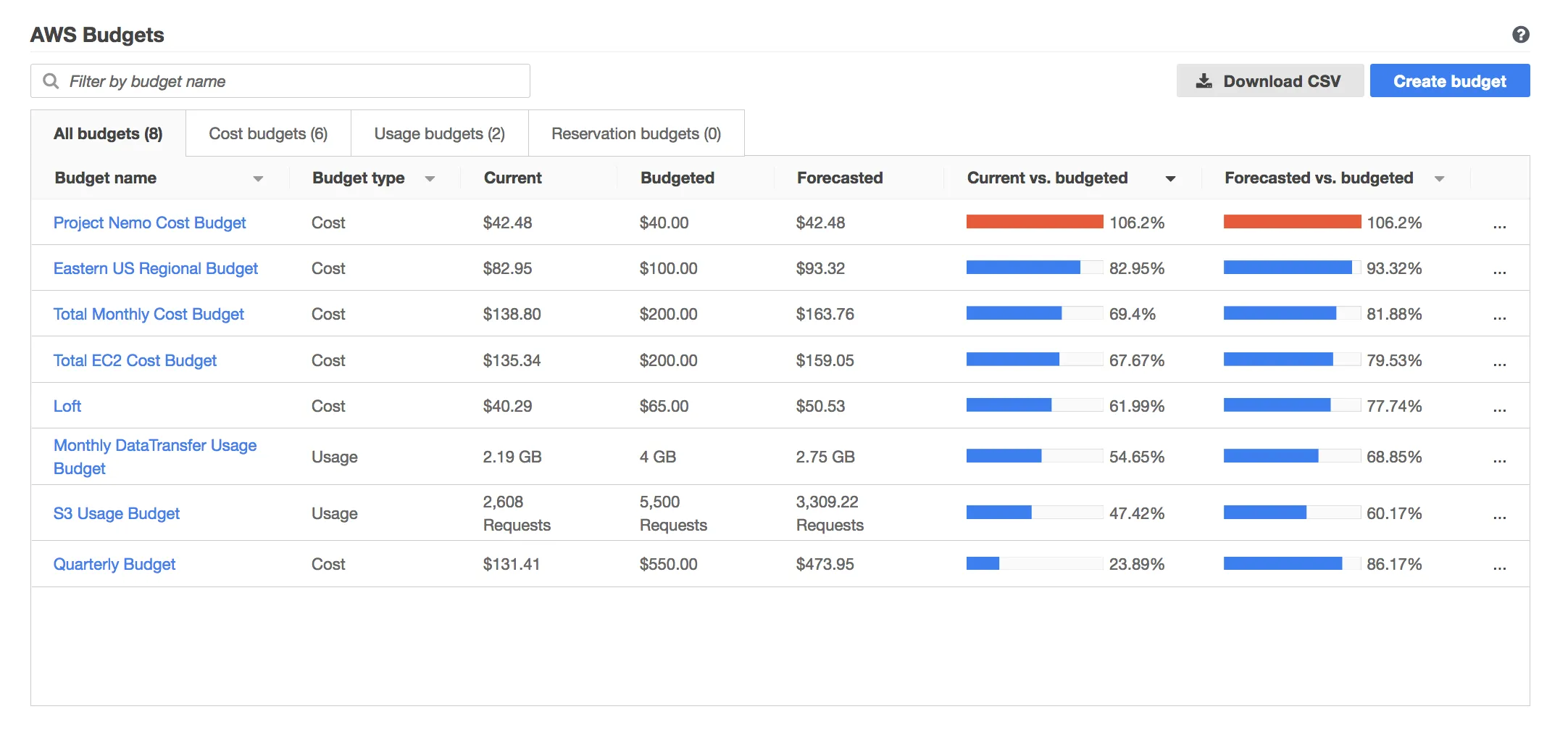The height and width of the screenshot is (738, 1568).
Task: Open actions menu for Quarterly Budget
Action: (1499, 566)
